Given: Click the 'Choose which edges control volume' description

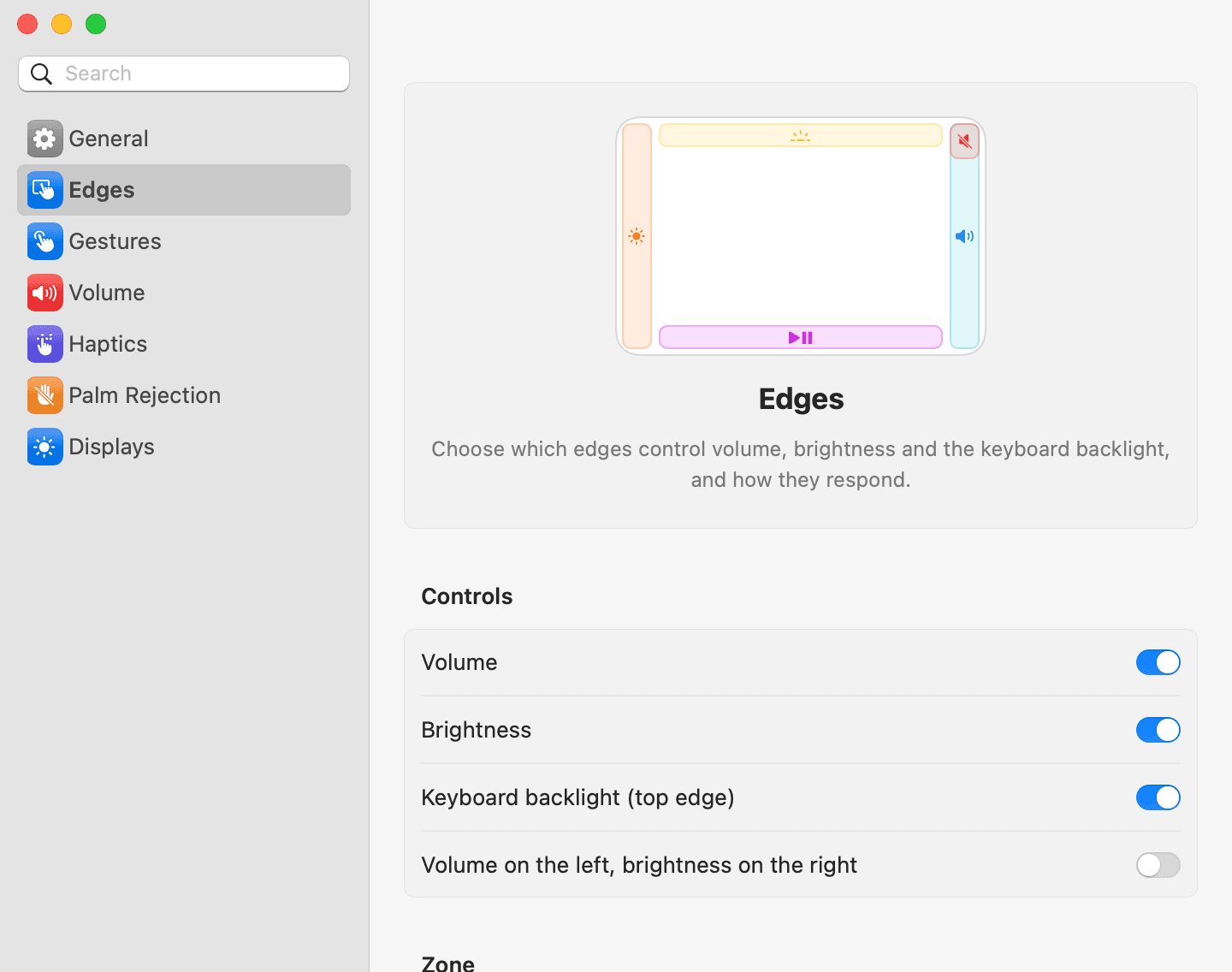Looking at the screenshot, I should tap(801, 465).
